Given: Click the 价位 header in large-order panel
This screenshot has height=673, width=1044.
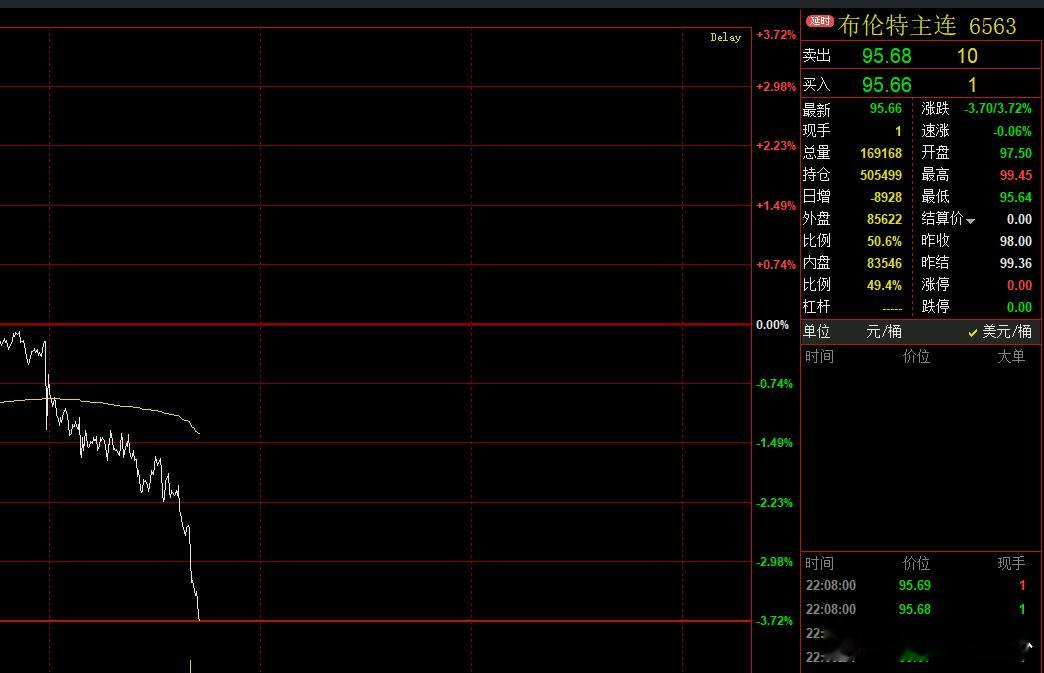Looking at the screenshot, I should [916, 357].
